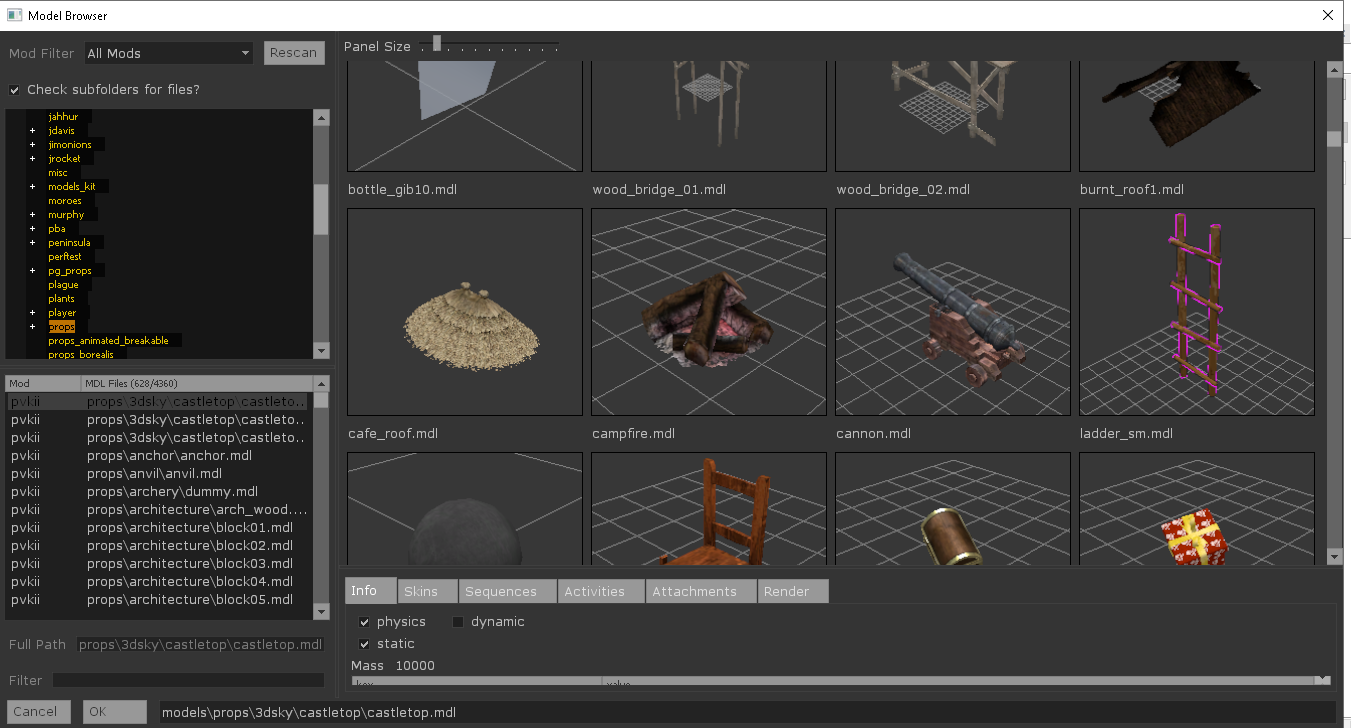This screenshot has height=728, width=1351.
Task: Select the brass barrel model thumbnail
Action: coord(953,509)
